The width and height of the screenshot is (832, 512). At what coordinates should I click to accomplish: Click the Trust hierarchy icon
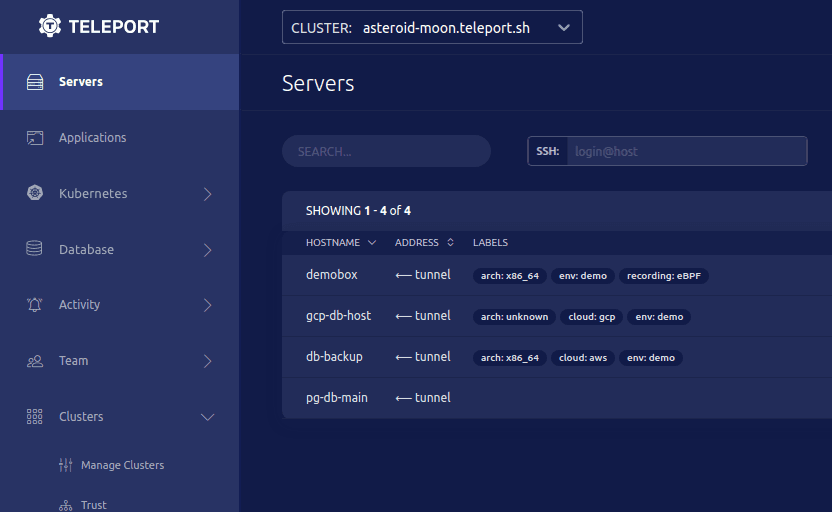66,505
